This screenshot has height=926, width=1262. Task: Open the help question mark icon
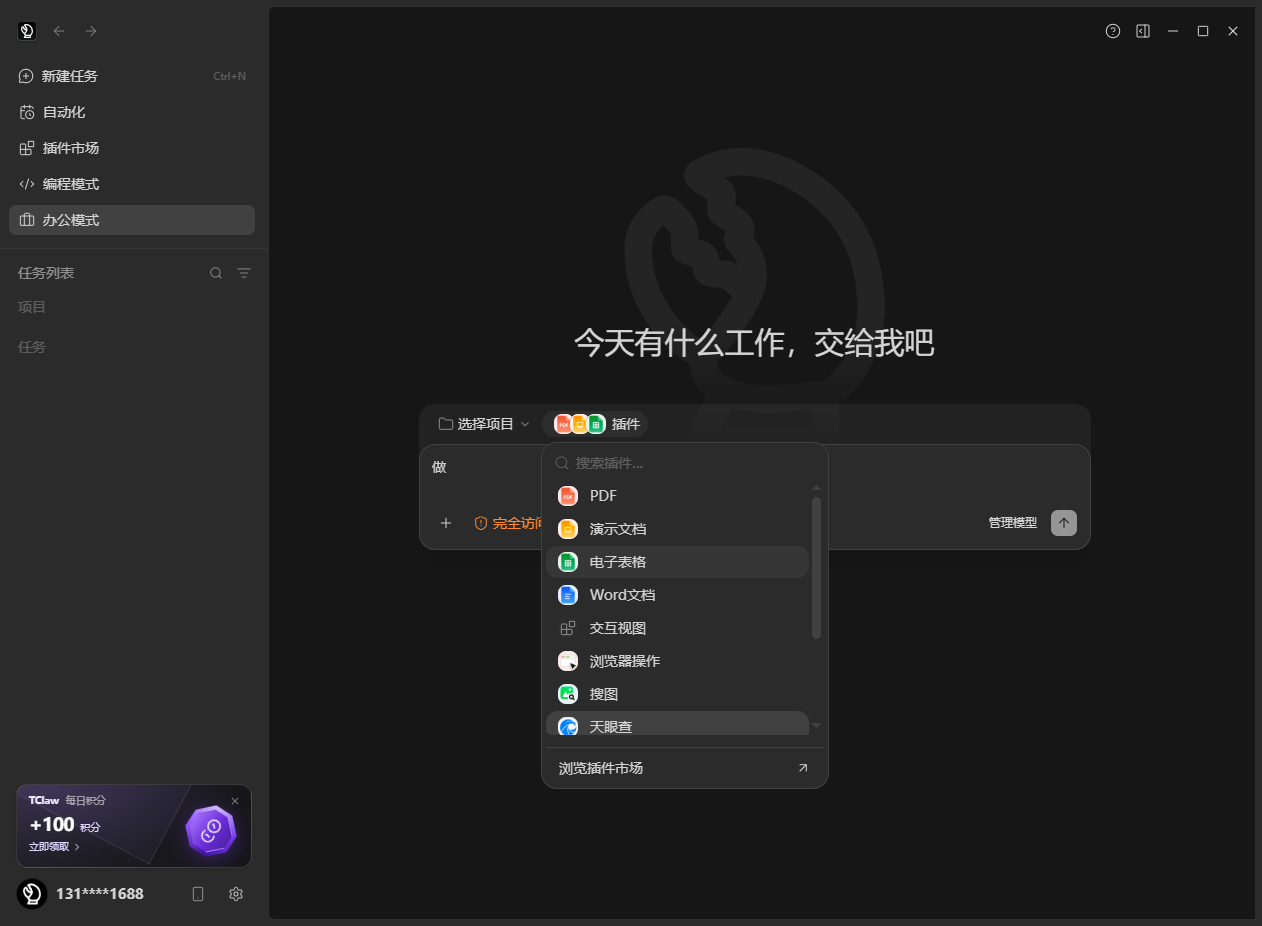(x=1113, y=31)
